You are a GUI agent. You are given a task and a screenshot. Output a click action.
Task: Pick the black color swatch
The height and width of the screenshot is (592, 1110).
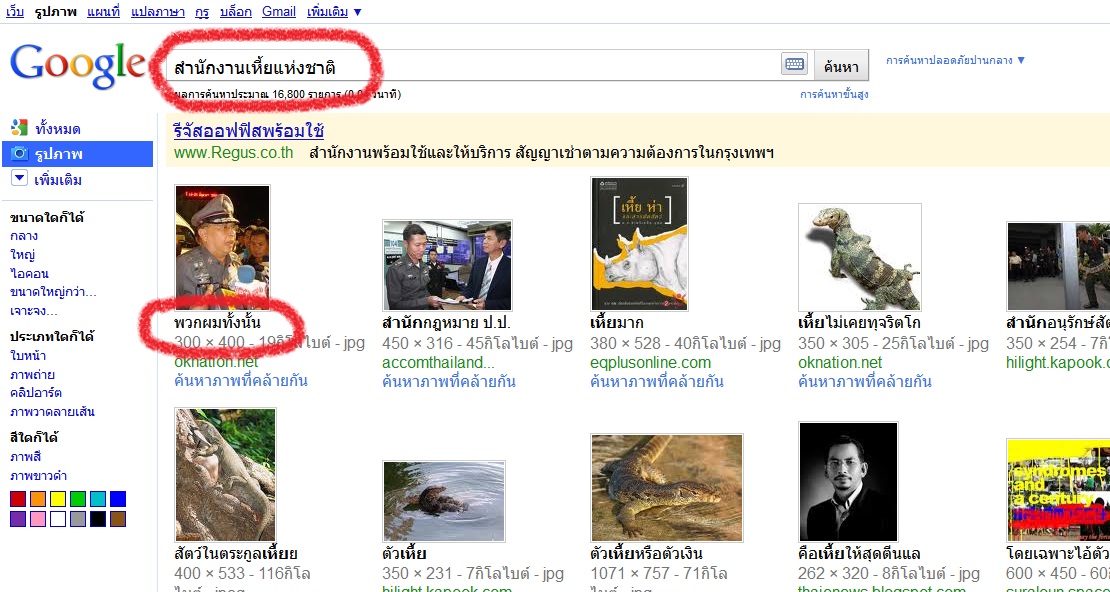click(98, 519)
